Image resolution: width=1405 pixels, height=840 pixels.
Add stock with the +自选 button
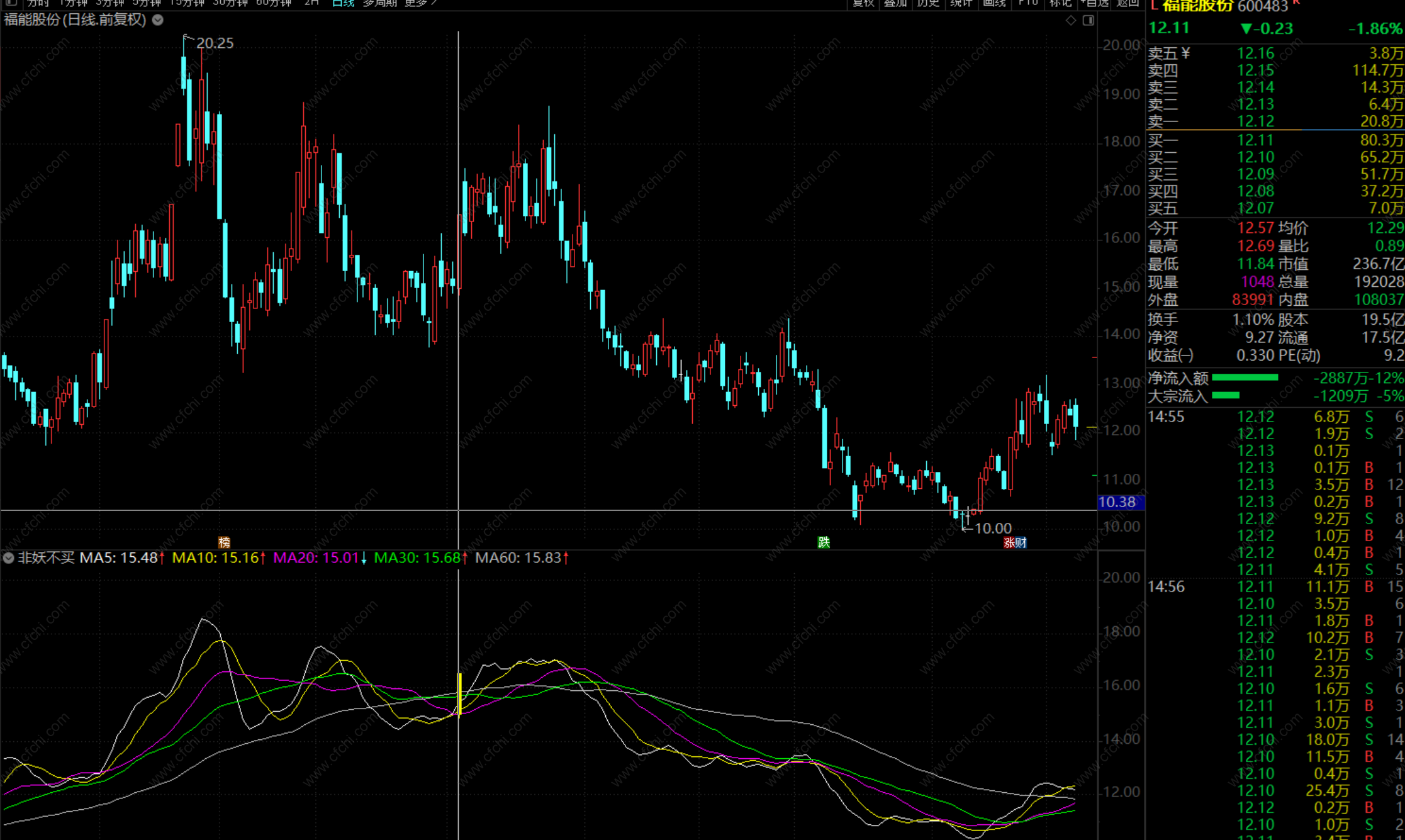[x=1095, y=3]
